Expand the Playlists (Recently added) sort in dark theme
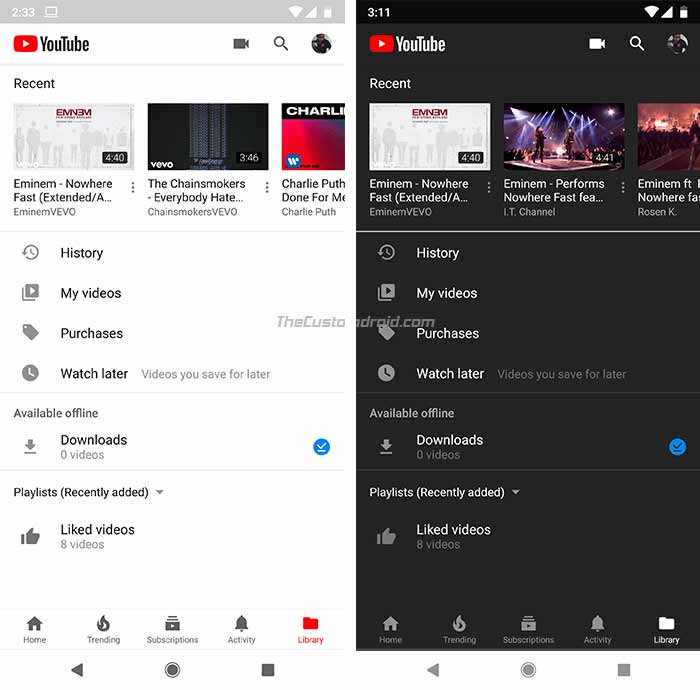700x690 pixels. [516, 492]
